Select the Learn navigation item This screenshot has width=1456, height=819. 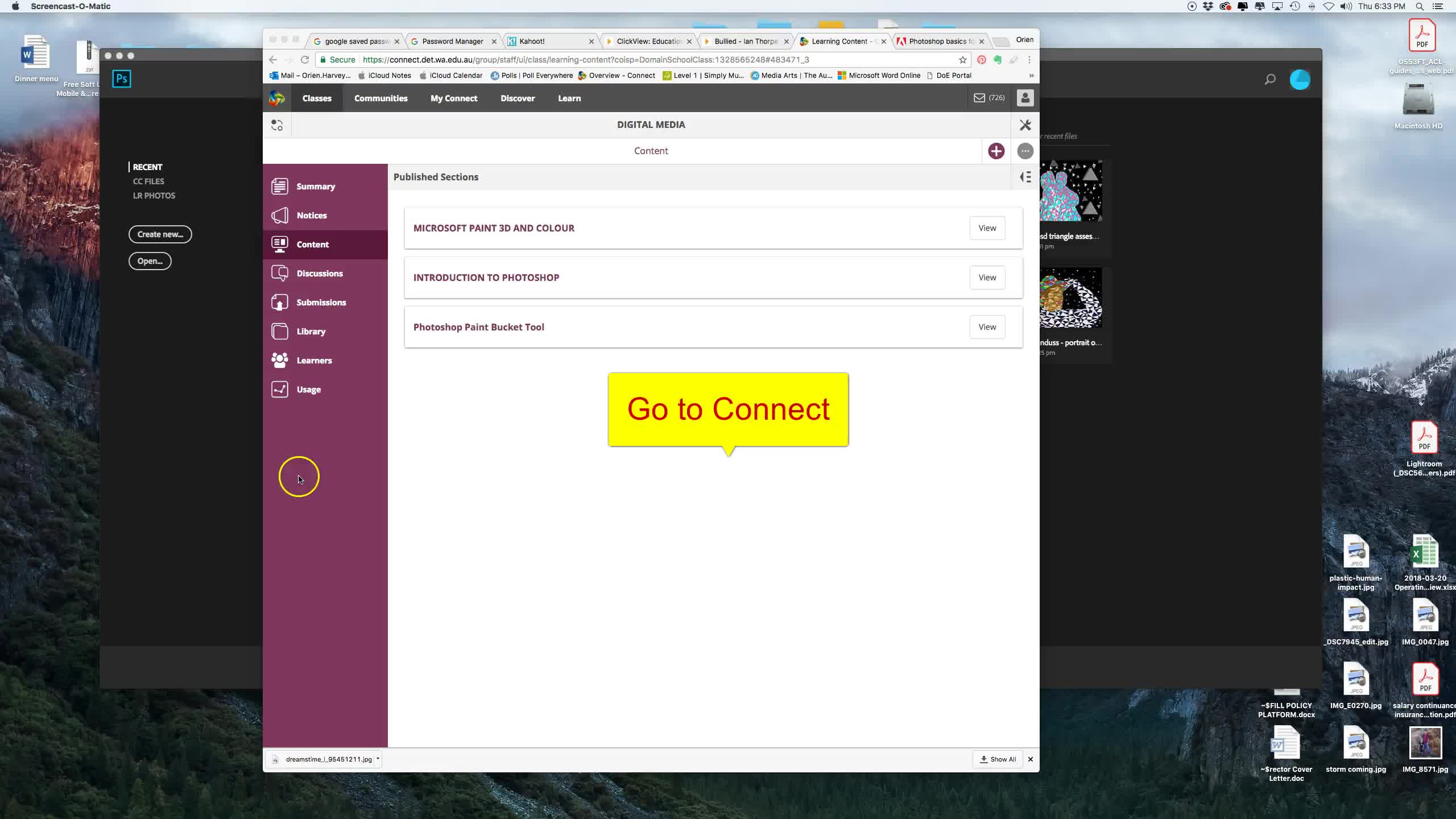(x=569, y=97)
